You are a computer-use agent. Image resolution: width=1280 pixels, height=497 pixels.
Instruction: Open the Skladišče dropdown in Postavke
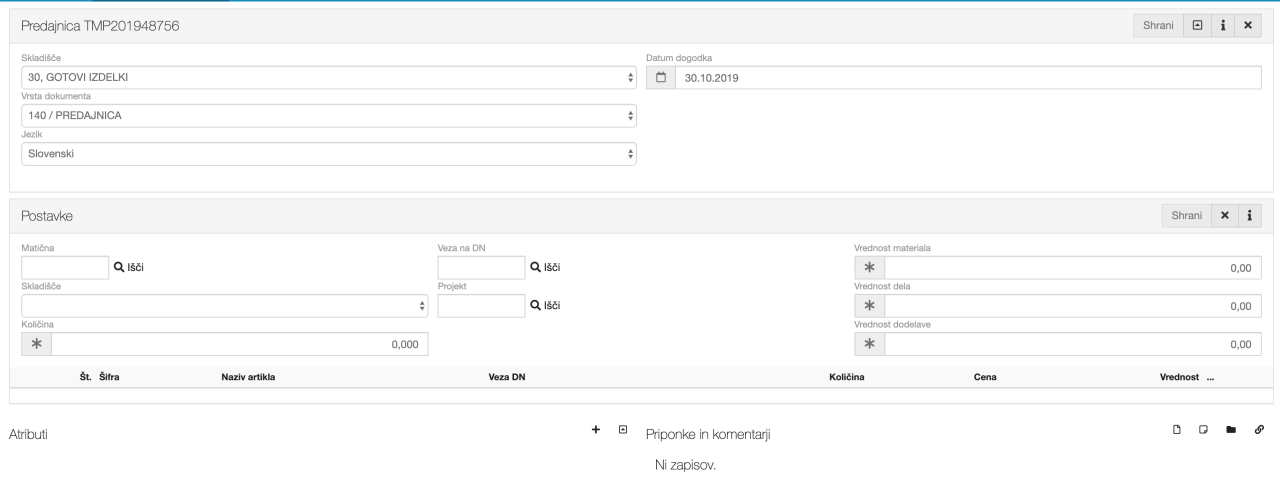click(x=224, y=306)
